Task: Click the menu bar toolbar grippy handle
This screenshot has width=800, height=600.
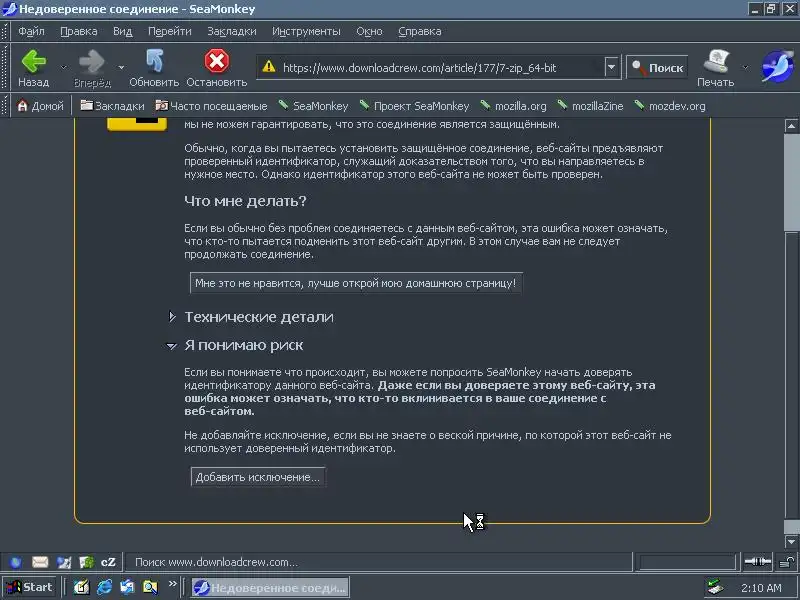Action: [5, 31]
